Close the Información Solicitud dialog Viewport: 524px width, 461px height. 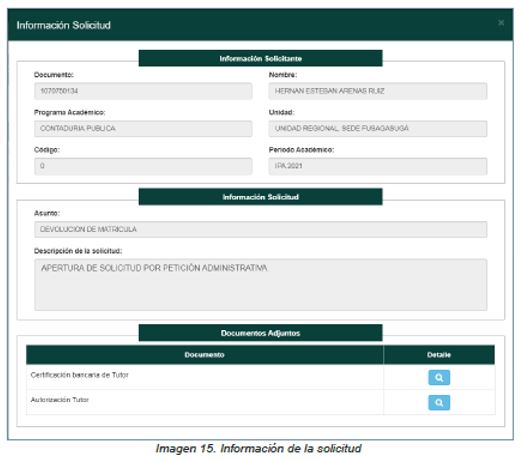click(501, 23)
